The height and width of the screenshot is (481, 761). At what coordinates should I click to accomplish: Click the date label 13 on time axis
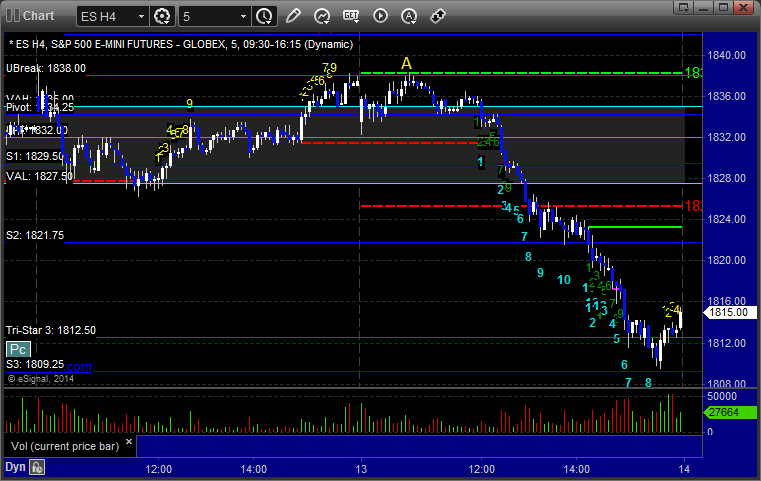361,469
